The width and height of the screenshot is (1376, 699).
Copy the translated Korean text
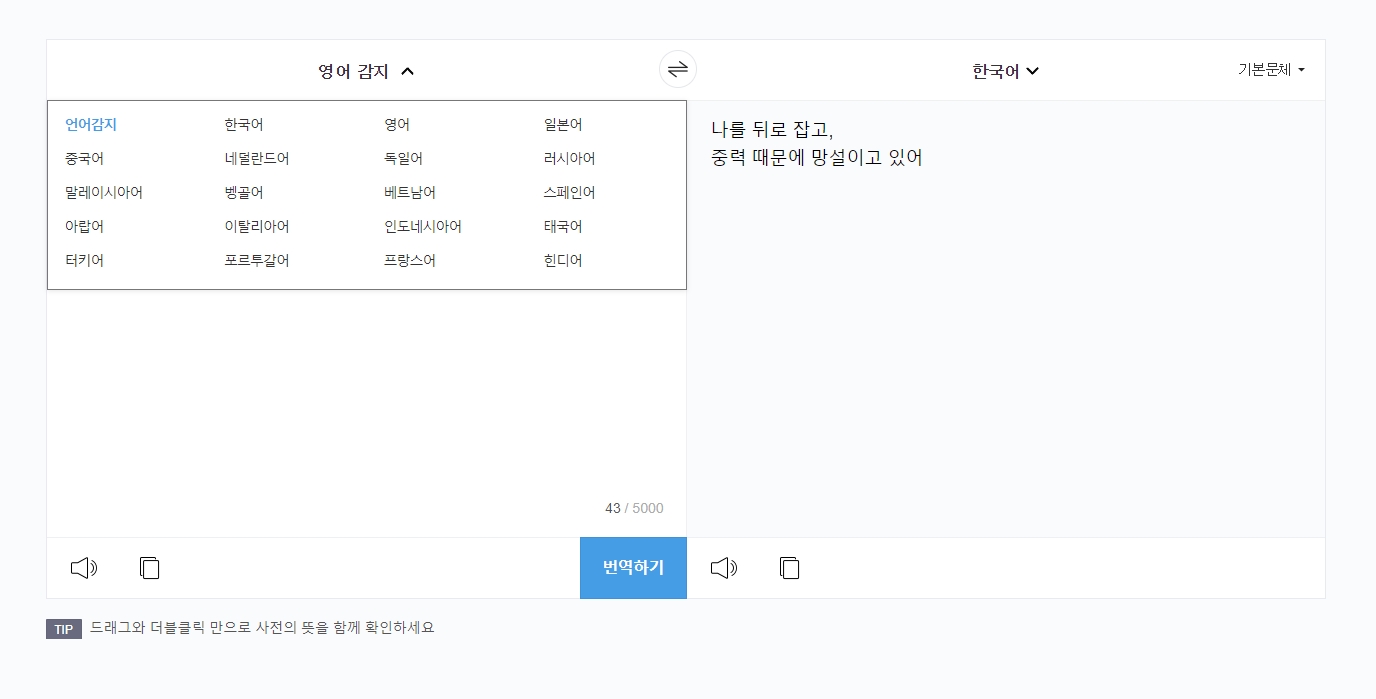[x=789, y=568]
